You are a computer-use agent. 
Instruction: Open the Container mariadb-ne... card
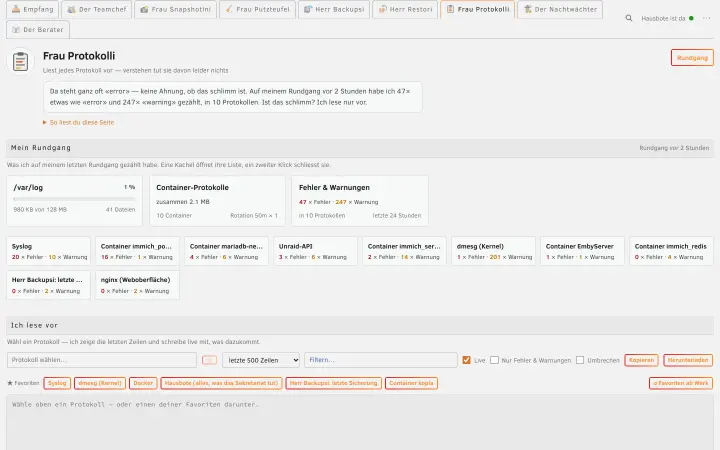click(226, 251)
